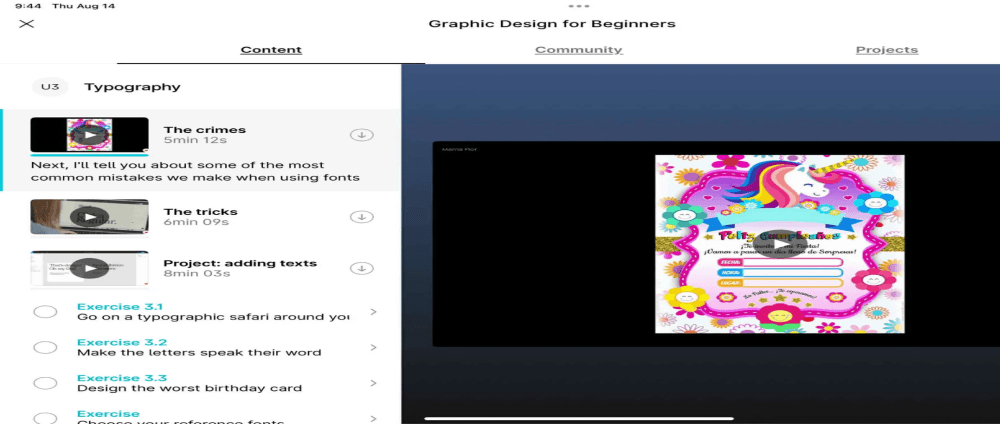Tap the three-dot multitasking indicator
This screenshot has height=424, width=1000.
coord(578,6)
